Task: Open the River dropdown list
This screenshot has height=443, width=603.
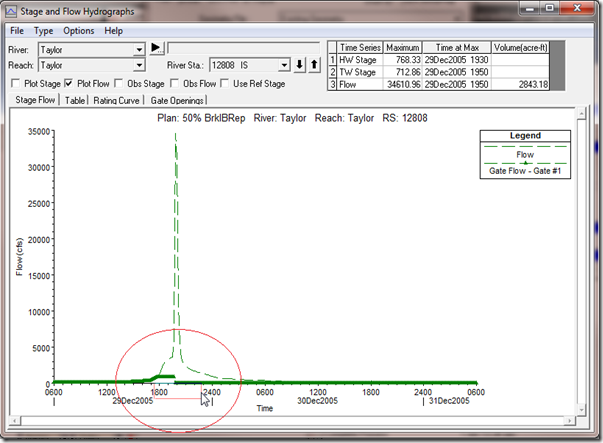Action: click(x=139, y=50)
